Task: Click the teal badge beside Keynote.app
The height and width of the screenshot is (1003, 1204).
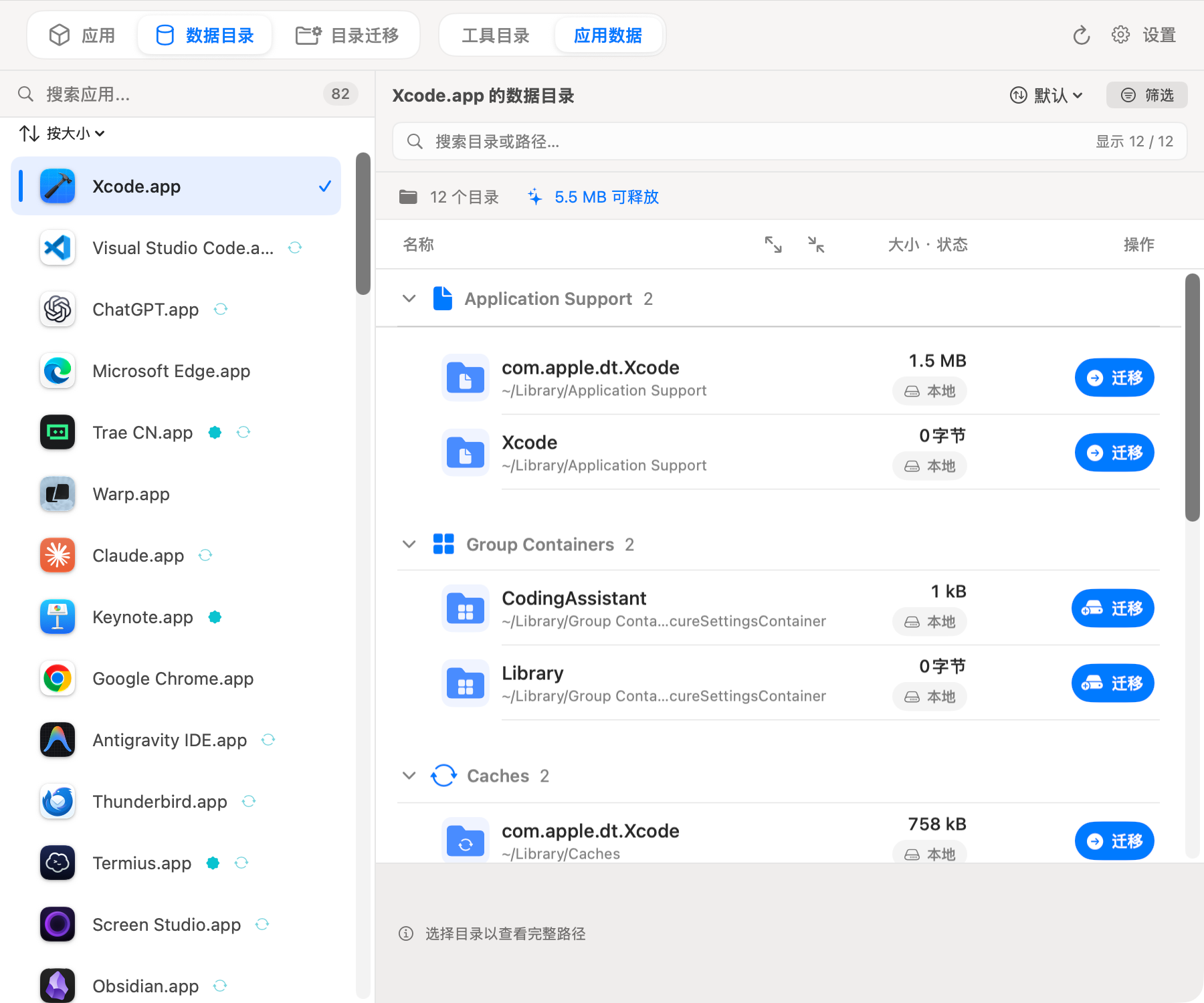Action: coord(215,617)
